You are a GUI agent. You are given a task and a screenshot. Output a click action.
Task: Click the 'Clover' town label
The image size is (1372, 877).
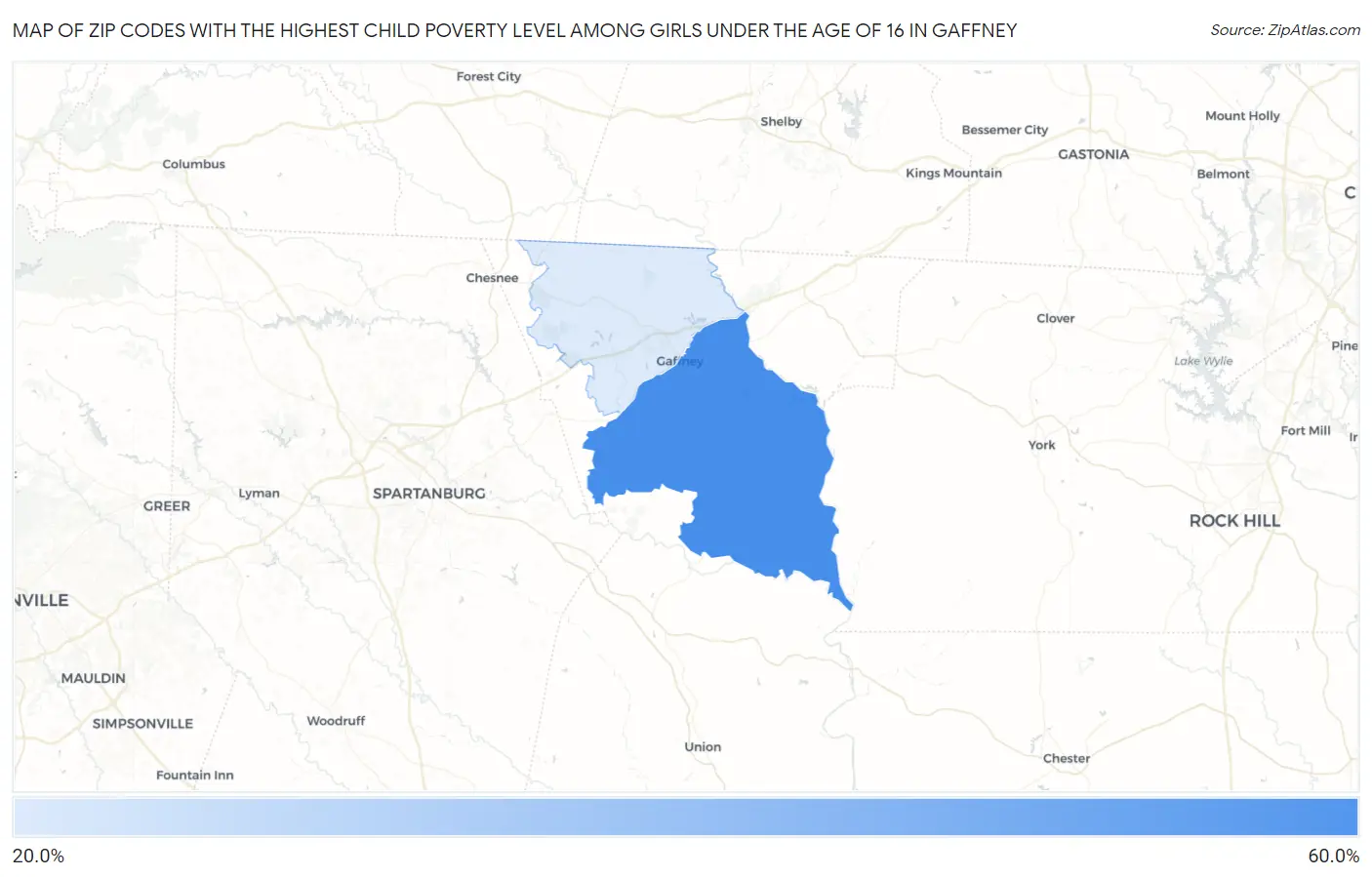click(1056, 318)
